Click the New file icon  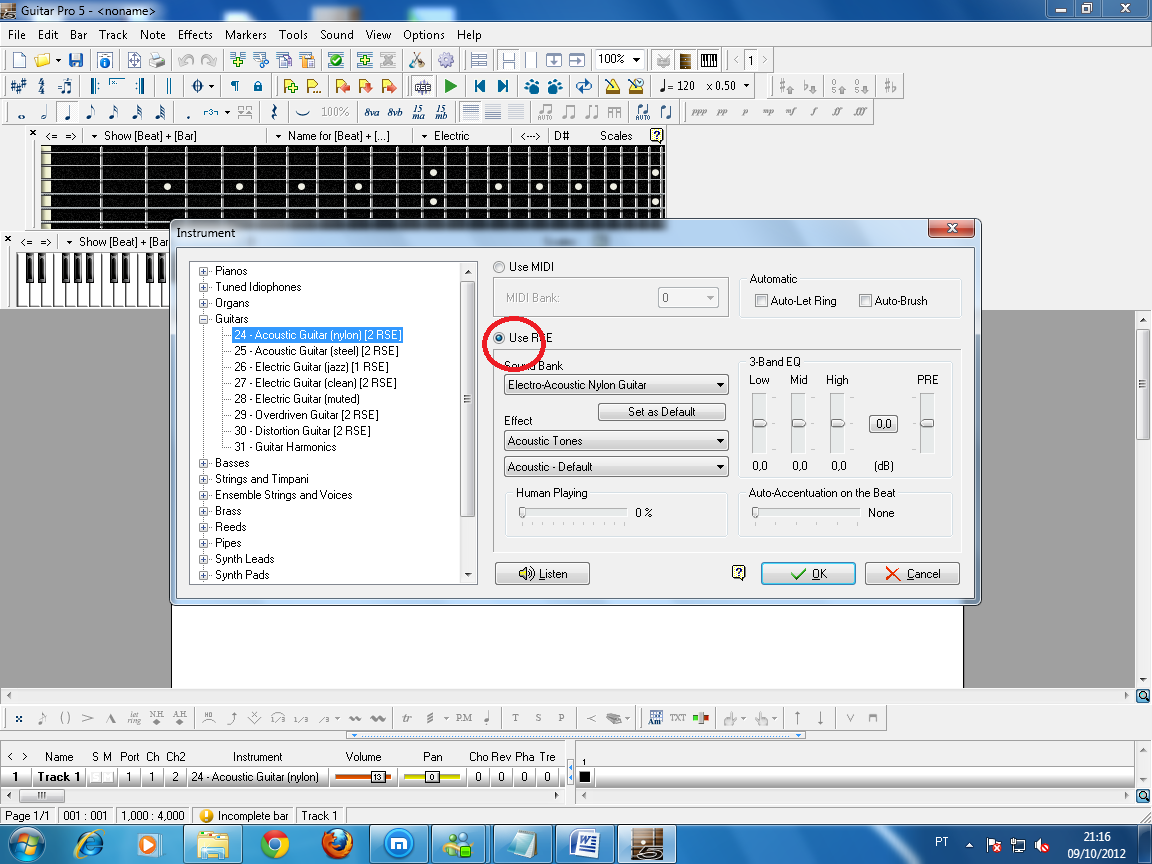tap(20, 60)
